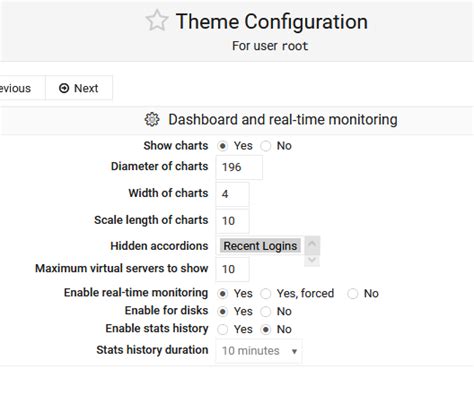Select No for Enable for disks
This screenshot has width=474, height=403.
pos(266,312)
